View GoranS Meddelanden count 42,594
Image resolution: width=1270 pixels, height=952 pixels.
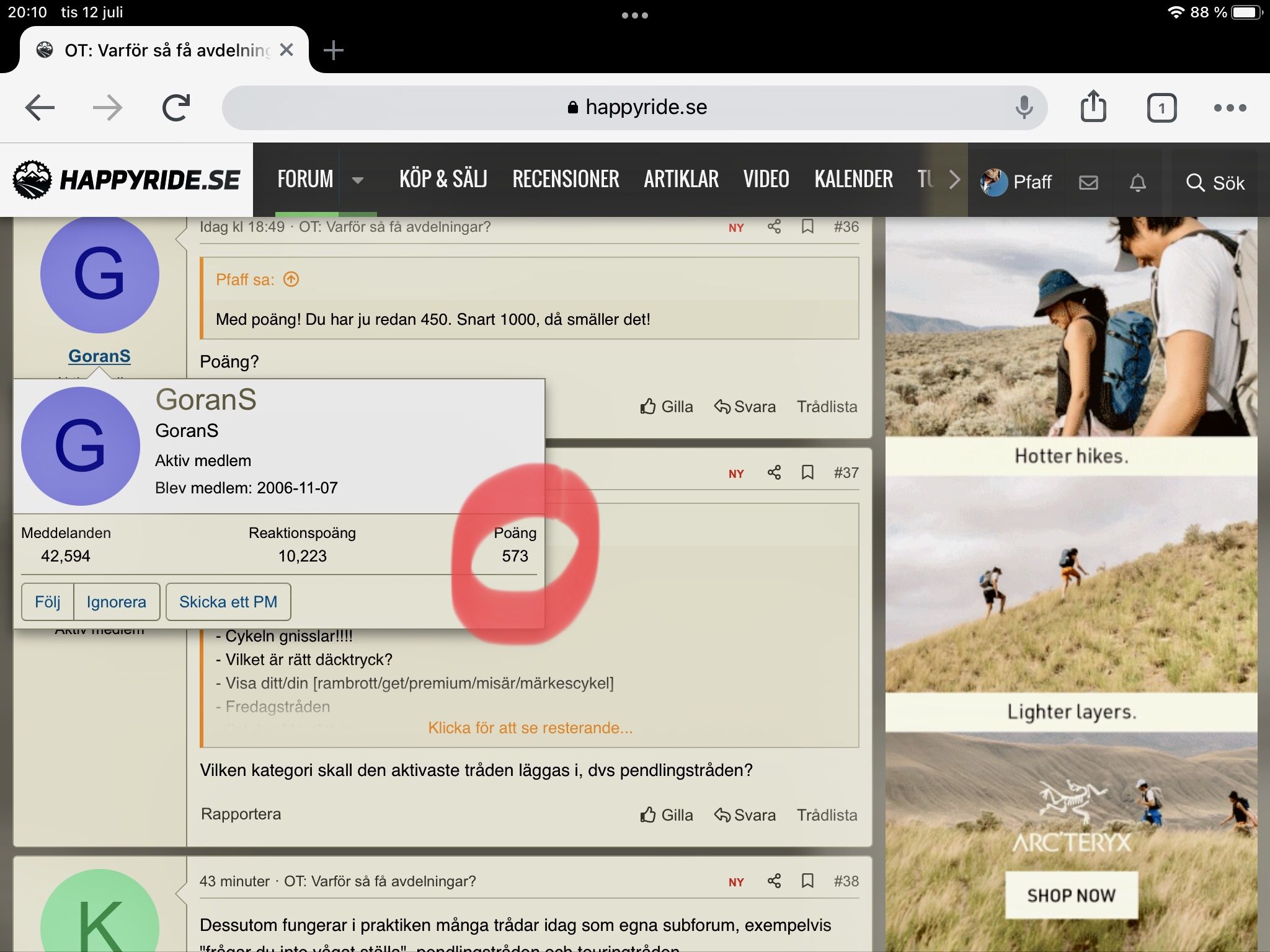[x=66, y=556]
